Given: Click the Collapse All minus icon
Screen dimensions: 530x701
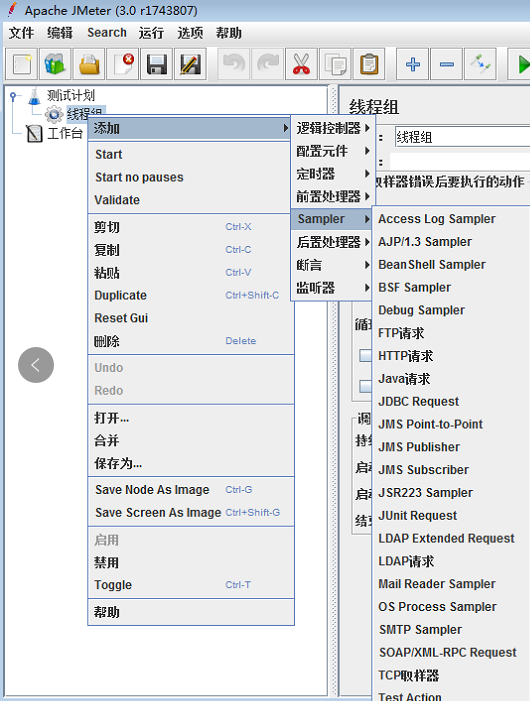Looking at the screenshot, I should (447, 64).
